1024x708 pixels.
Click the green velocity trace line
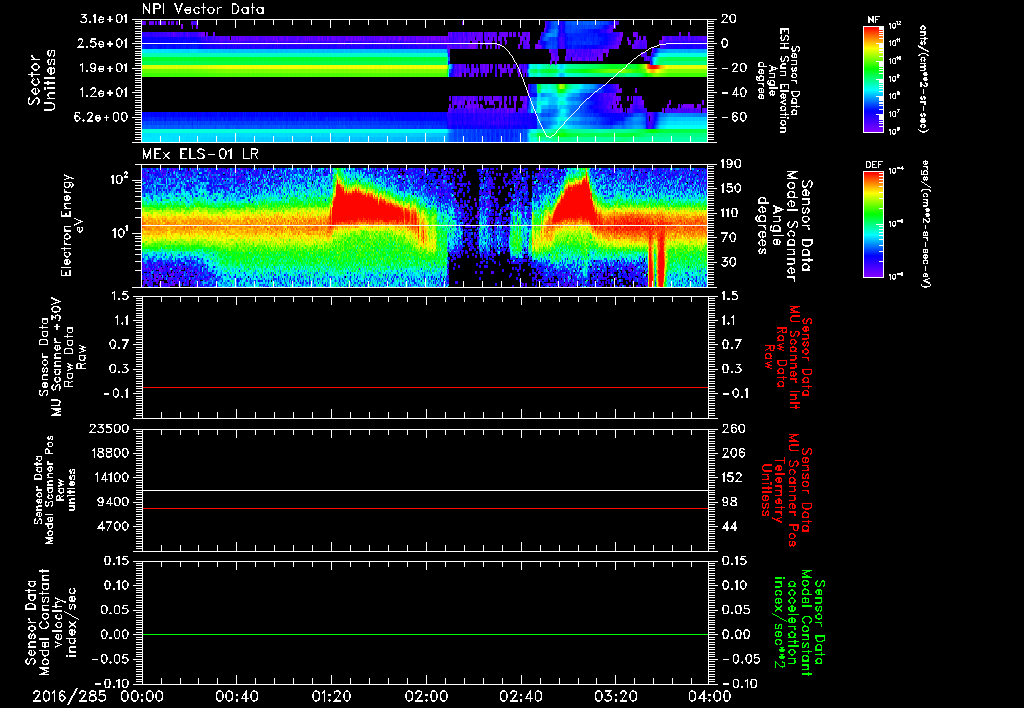pyautogui.click(x=424, y=634)
